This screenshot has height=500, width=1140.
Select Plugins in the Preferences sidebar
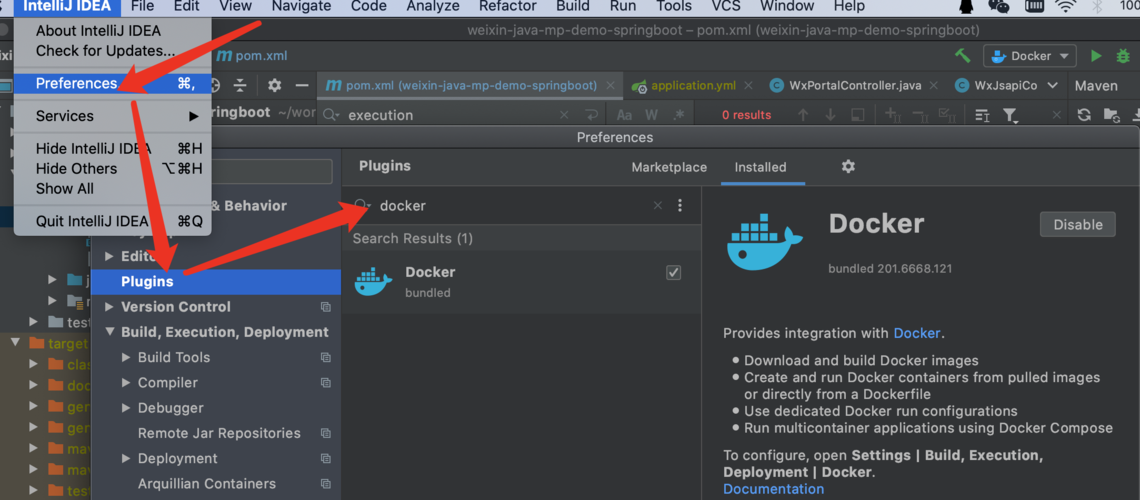(216, 282)
